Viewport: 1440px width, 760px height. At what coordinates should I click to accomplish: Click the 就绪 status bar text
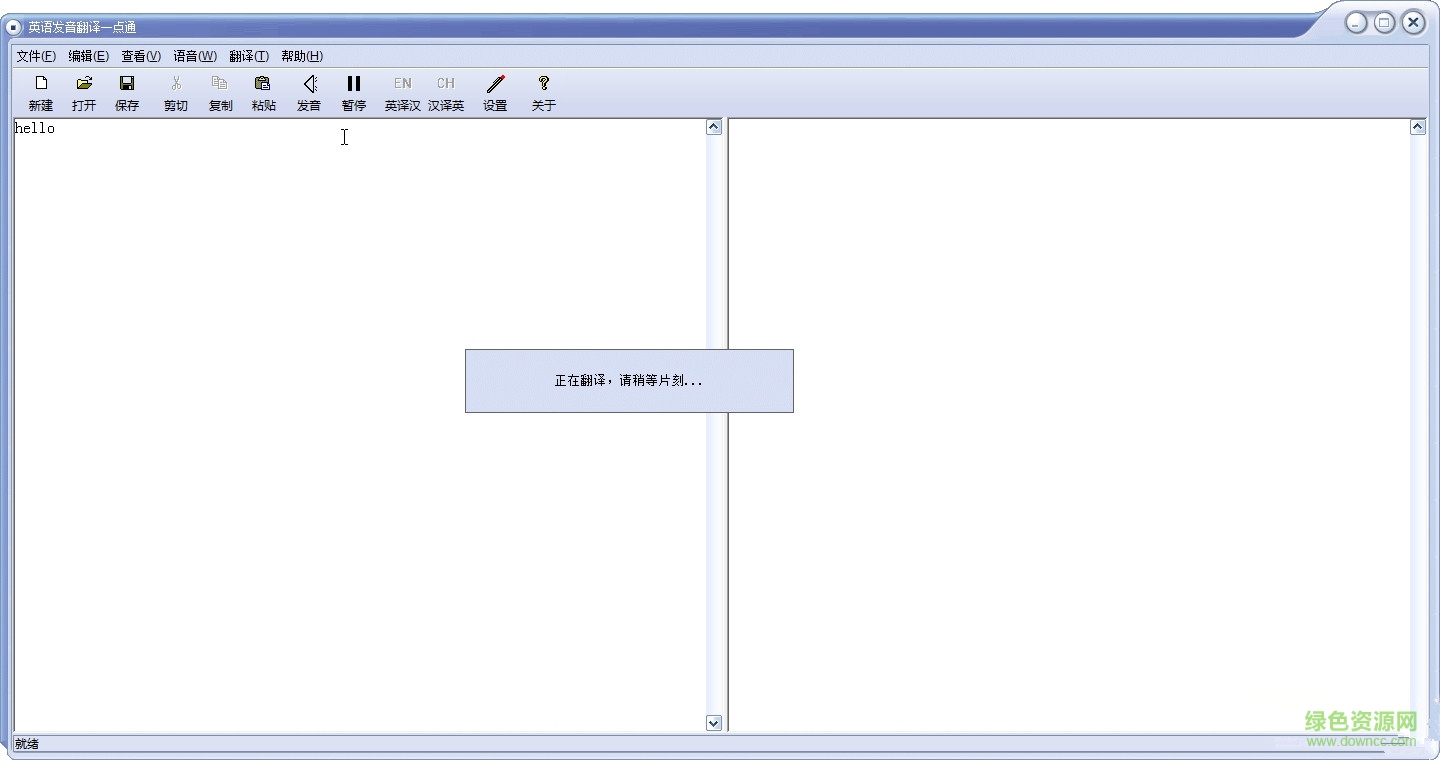point(27,744)
